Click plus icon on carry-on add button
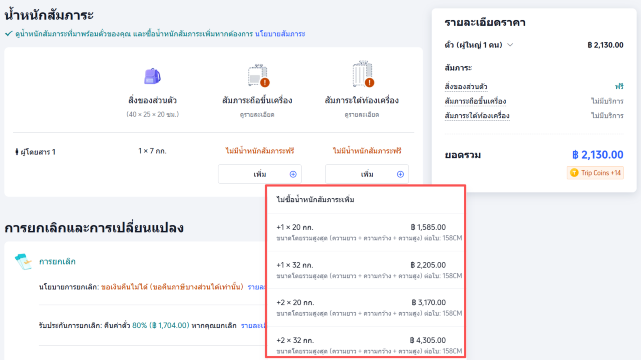This screenshot has width=641, height=360. point(293,174)
